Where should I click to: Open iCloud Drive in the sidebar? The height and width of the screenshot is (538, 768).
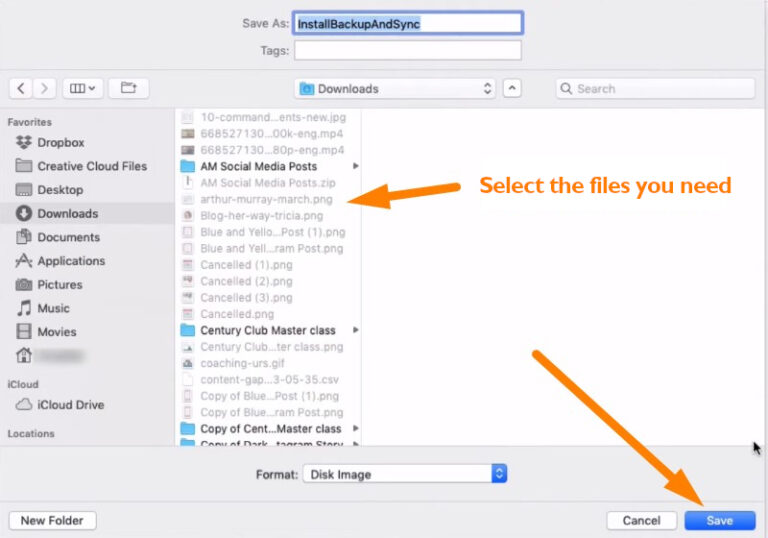pyautogui.click(x=70, y=405)
